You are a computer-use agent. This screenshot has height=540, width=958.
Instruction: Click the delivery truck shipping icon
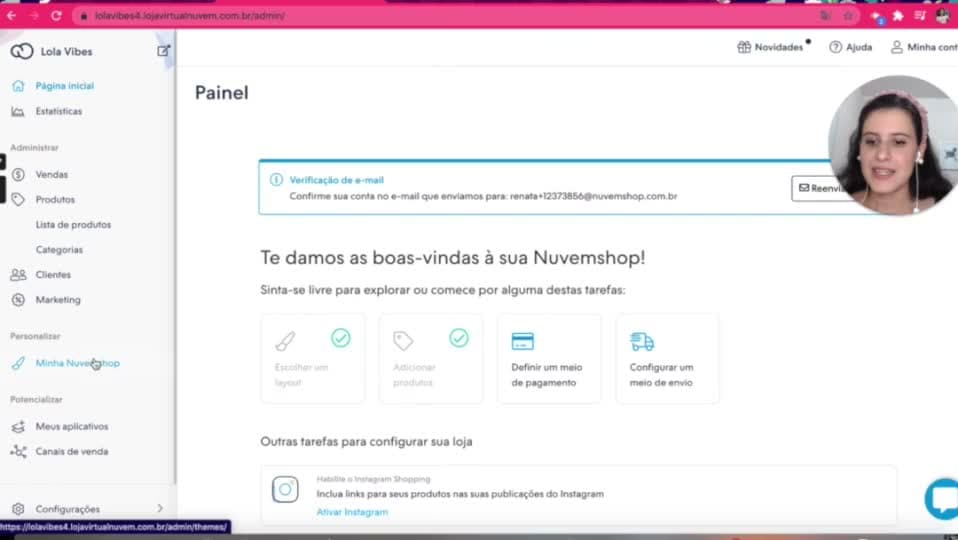coord(642,341)
